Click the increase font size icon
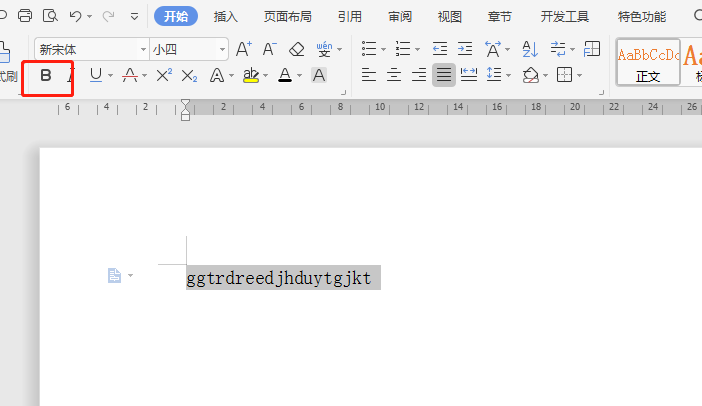702x406 pixels. 244,49
